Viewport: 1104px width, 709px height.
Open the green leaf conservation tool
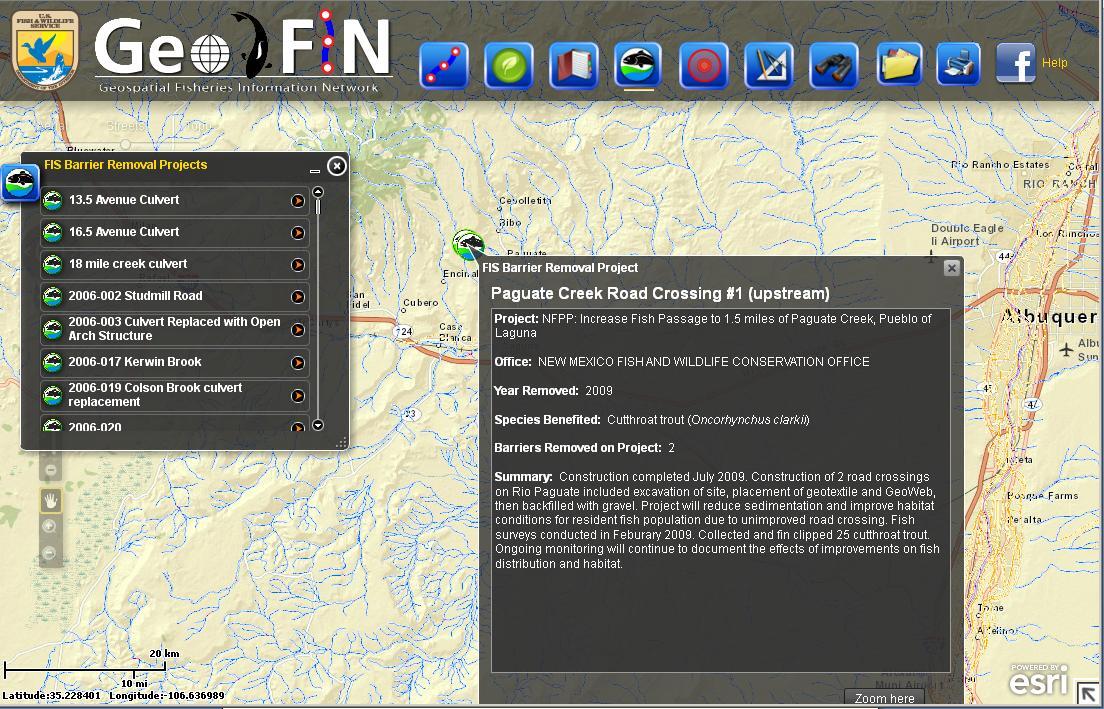pyautogui.click(x=509, y=63)
